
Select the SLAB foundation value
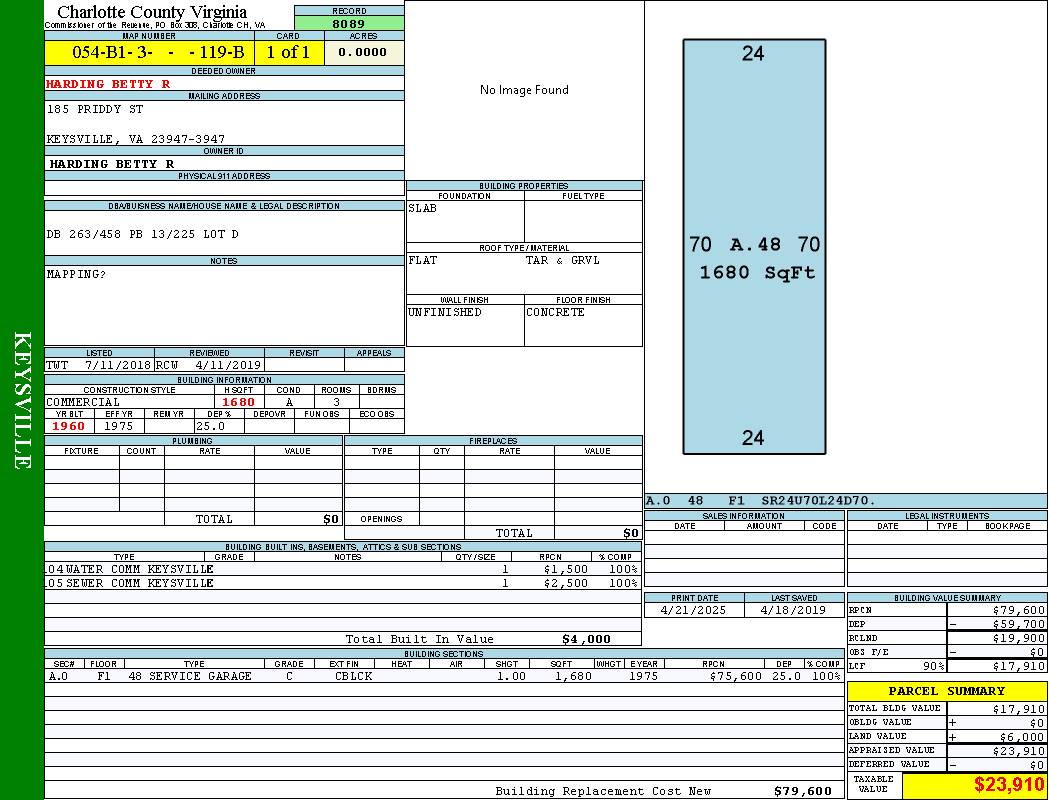click(x=423, y=209)
